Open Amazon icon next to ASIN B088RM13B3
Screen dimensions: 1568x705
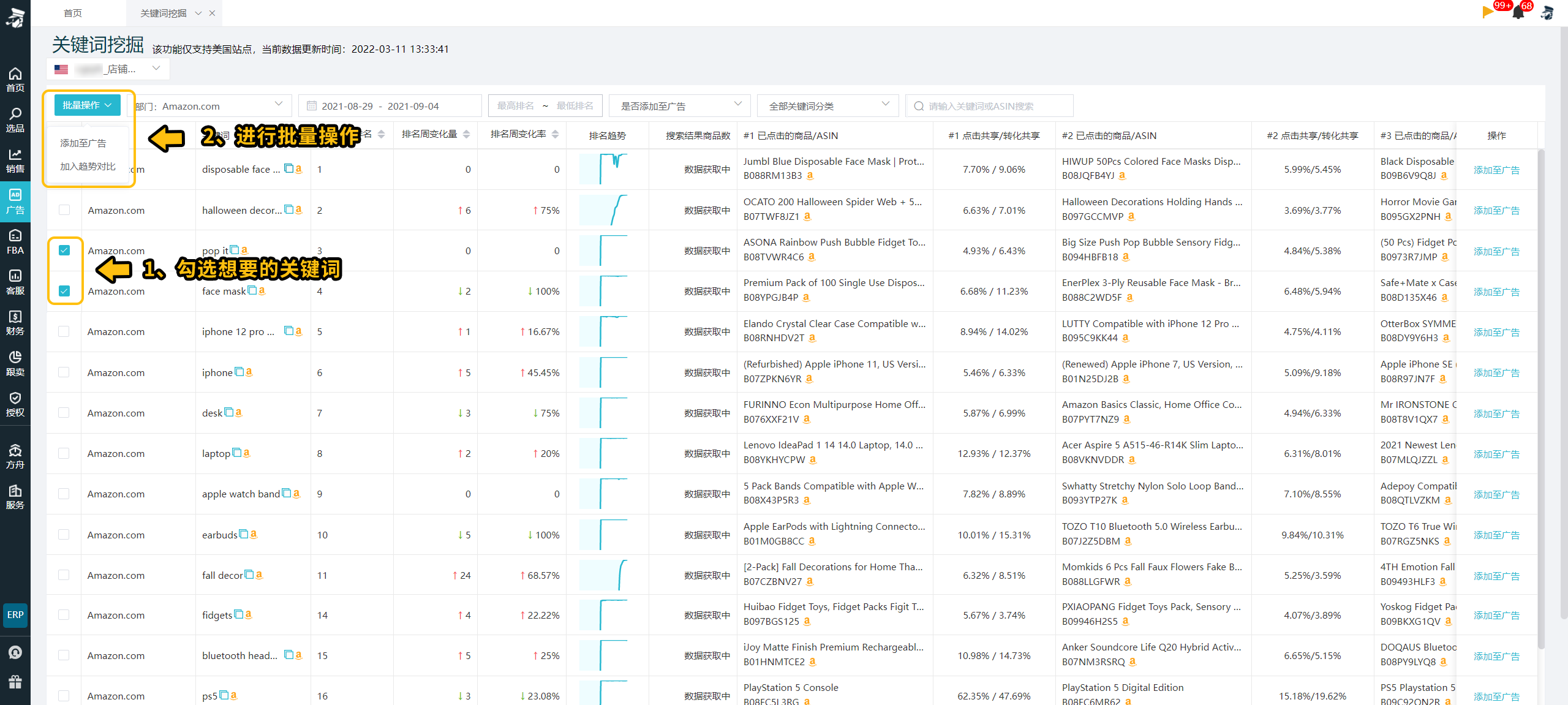click(x=810, y=176)
